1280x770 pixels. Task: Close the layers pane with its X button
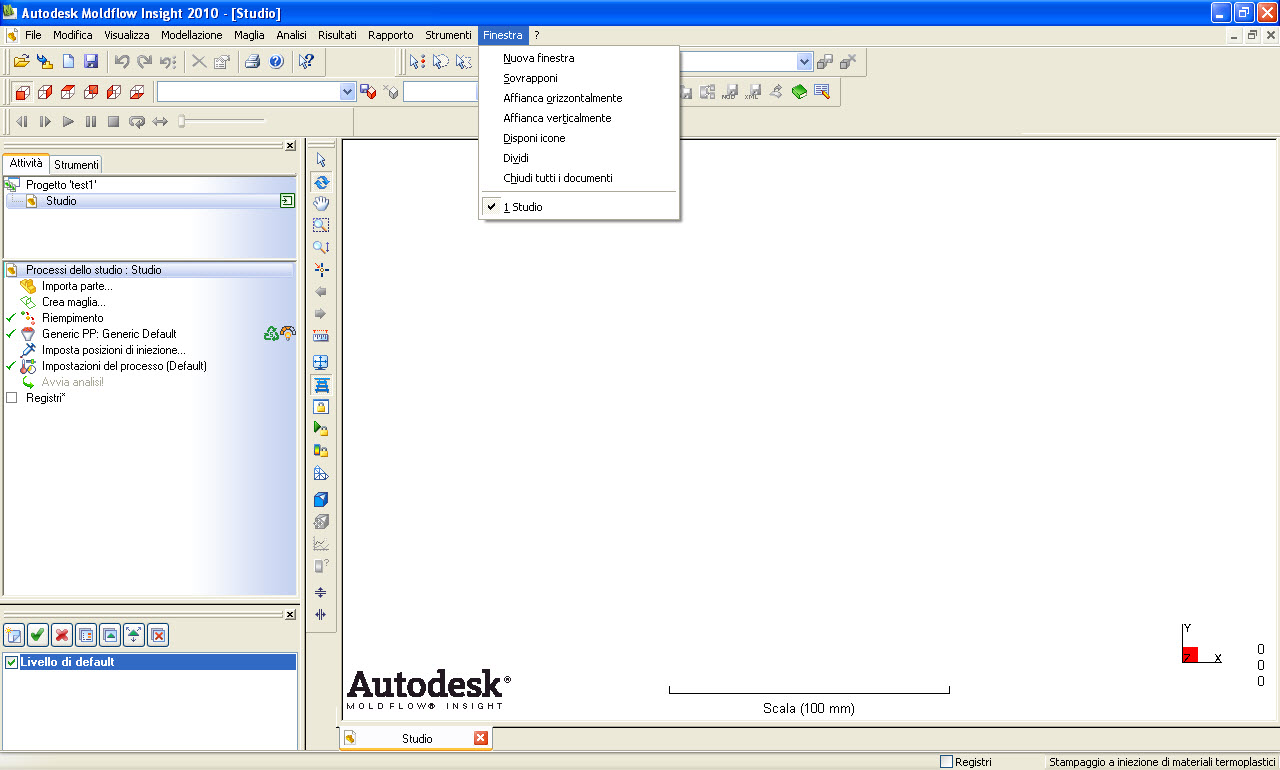[x=290, y=614]
